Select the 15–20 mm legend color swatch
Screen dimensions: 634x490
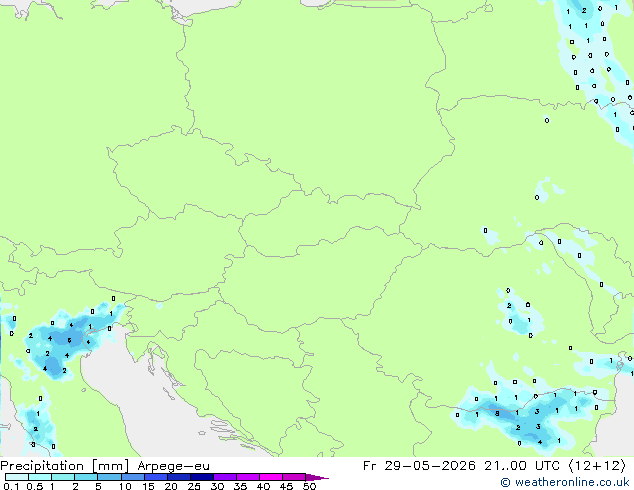(x=156, y=477)
